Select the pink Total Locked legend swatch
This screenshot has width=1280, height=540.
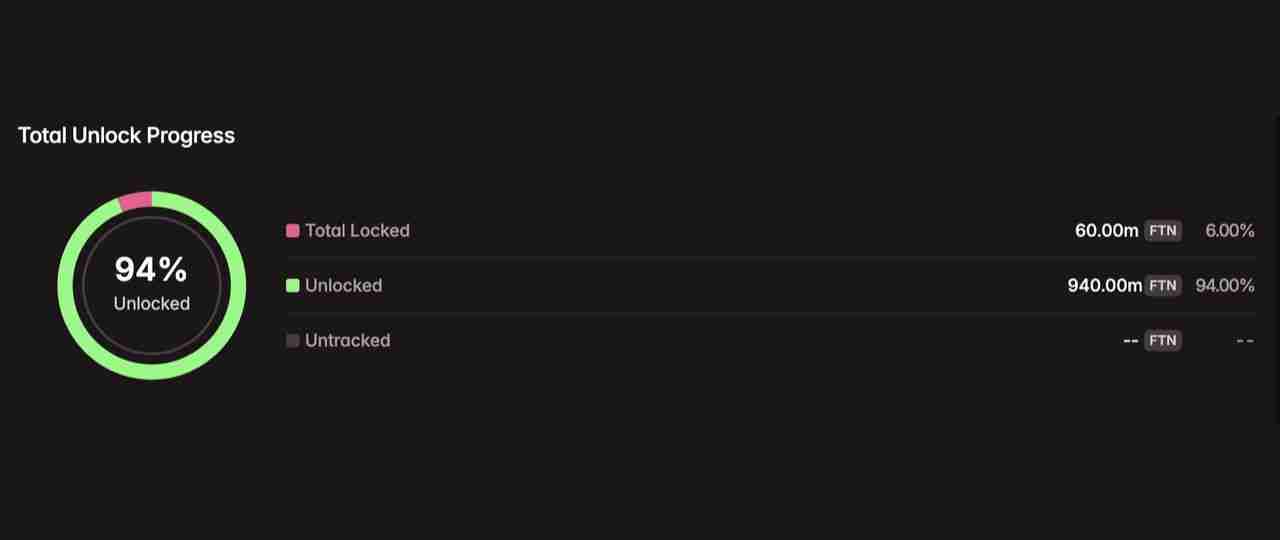tap(293, 231)
